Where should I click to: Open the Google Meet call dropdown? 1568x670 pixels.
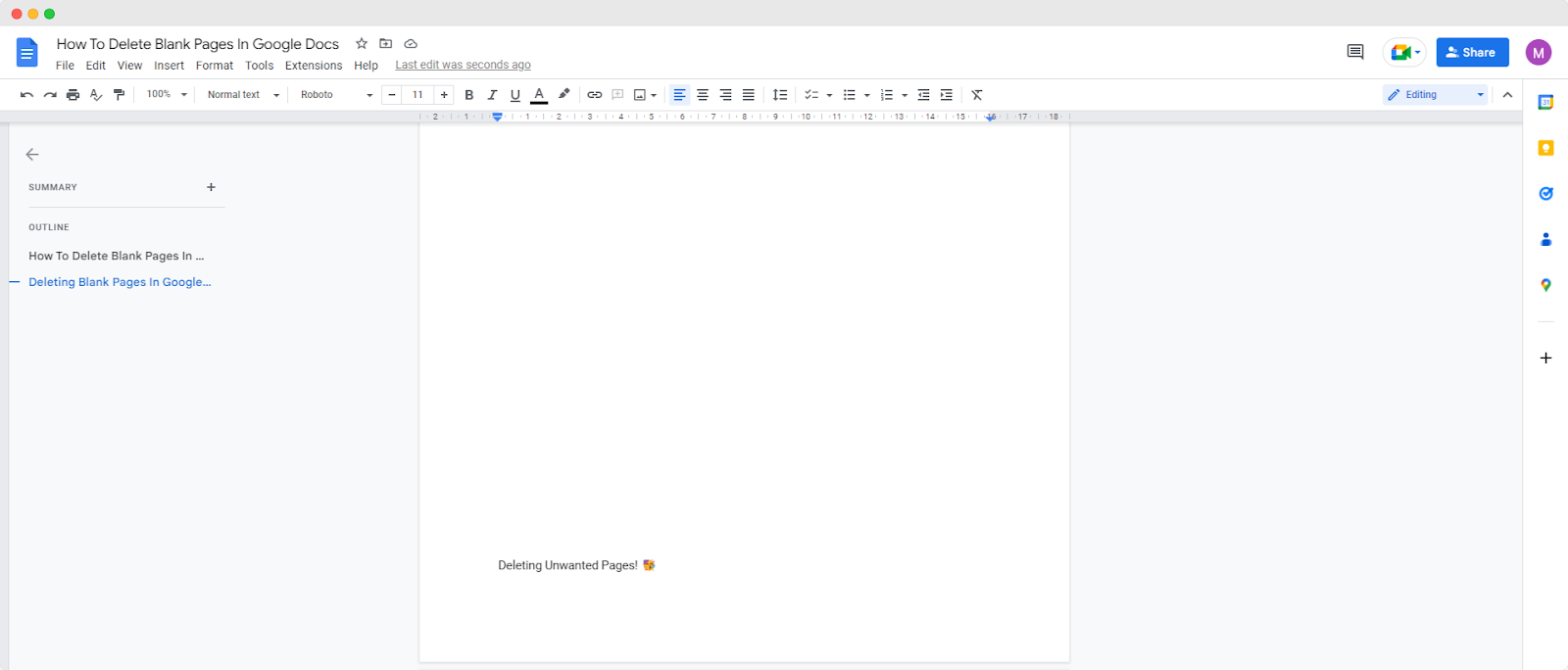coord(1404,52)
